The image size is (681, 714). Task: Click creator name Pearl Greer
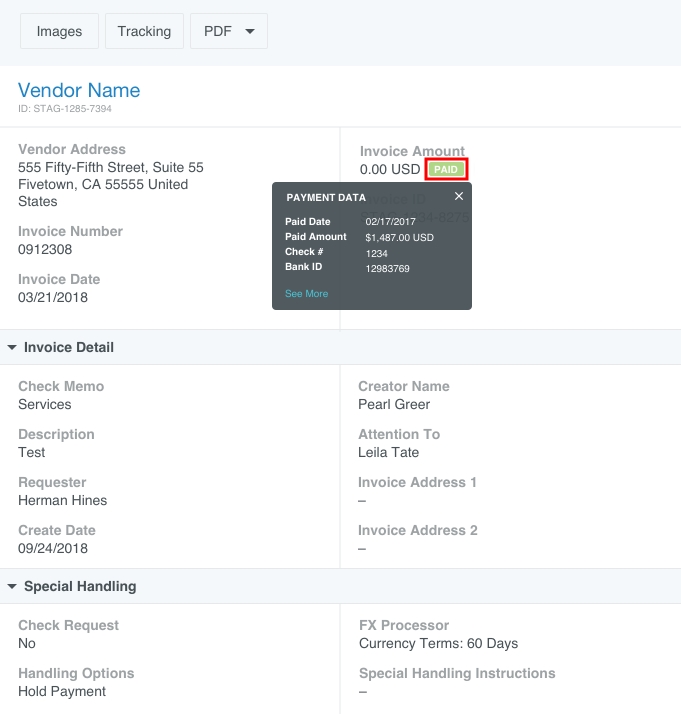[x=394, y=405]
